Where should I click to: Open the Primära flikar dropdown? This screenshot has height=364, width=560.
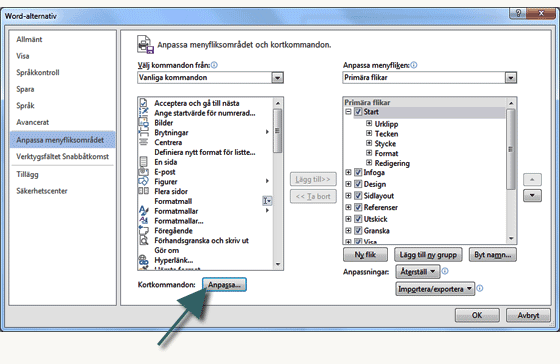511,78
